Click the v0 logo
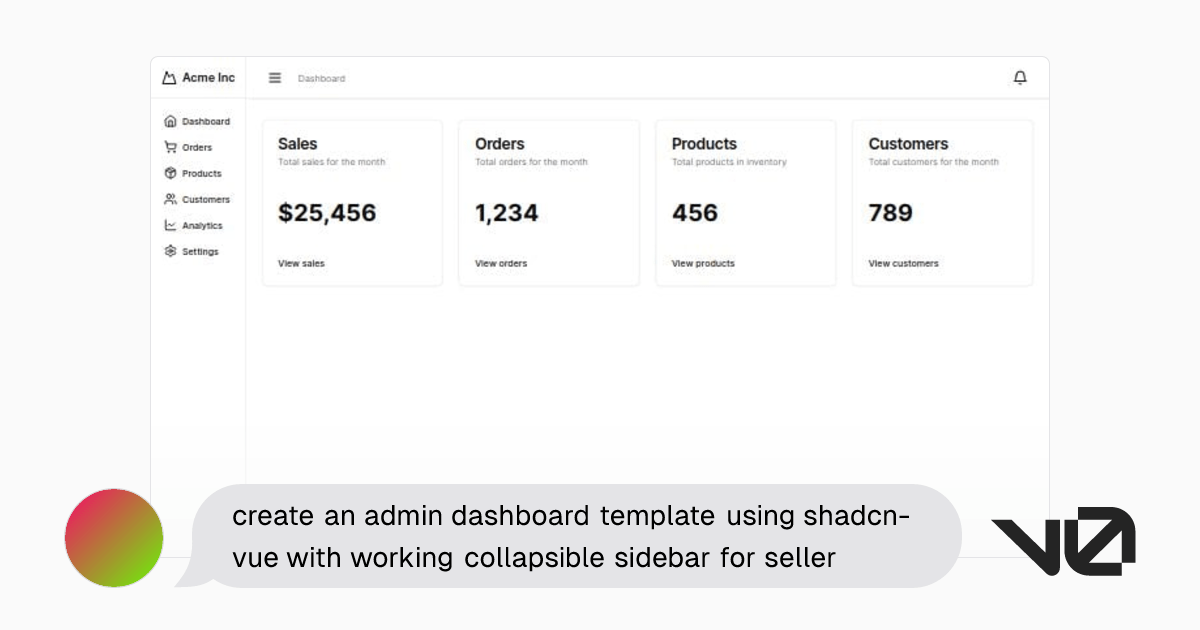1200x630 pixels. point(1063,541)
